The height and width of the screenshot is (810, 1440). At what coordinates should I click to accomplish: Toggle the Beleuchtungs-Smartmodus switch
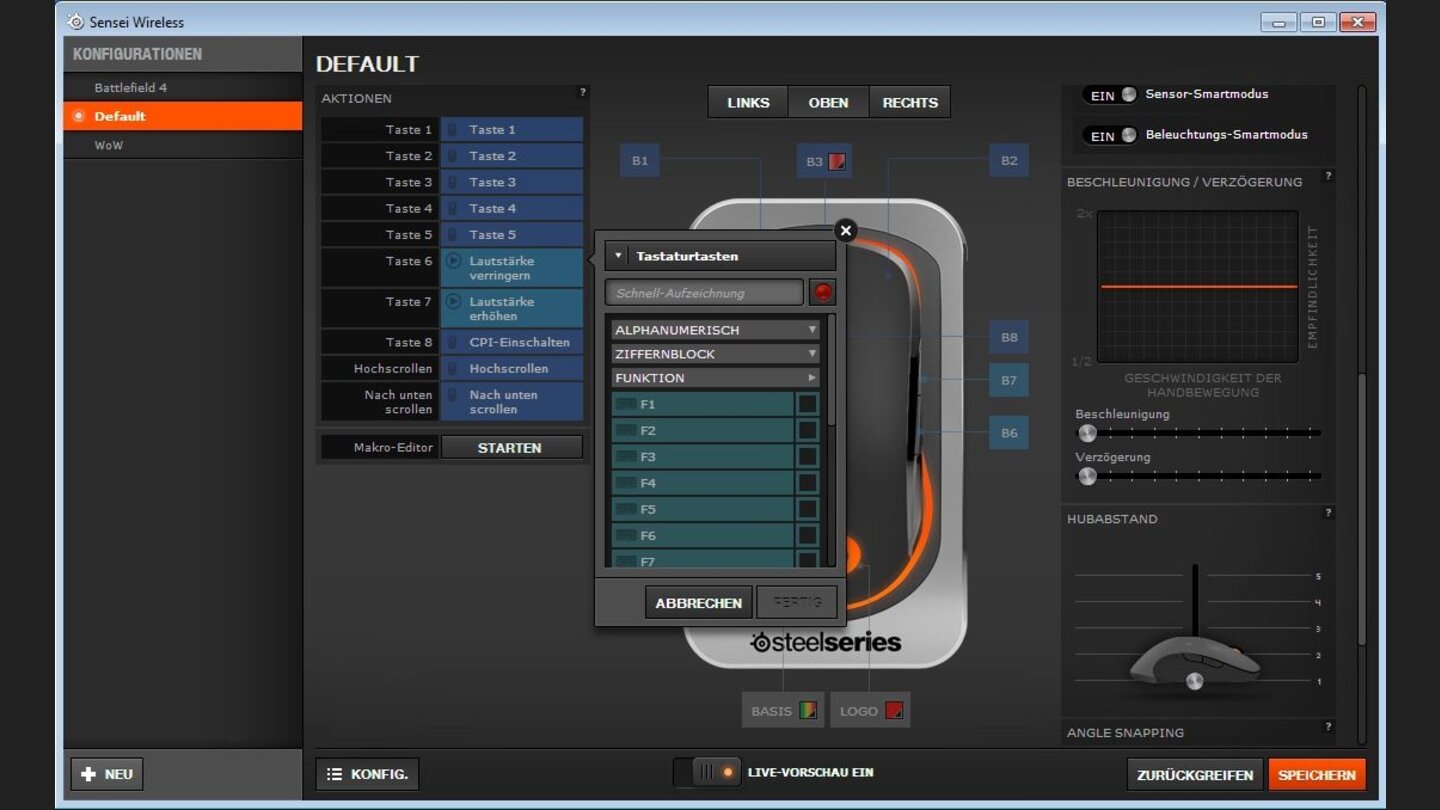click(x=1111, y=135)
